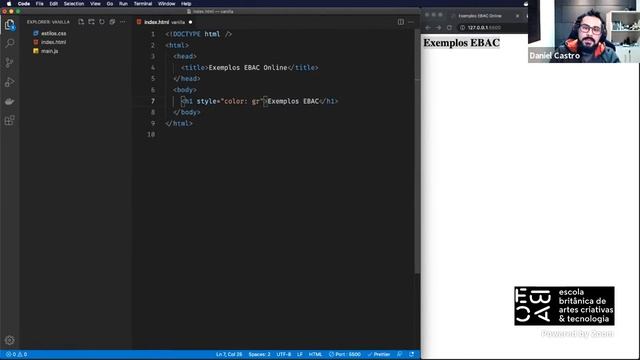640x360 pixels.
Task: Open the Code application menu
Action: (24, 4)
